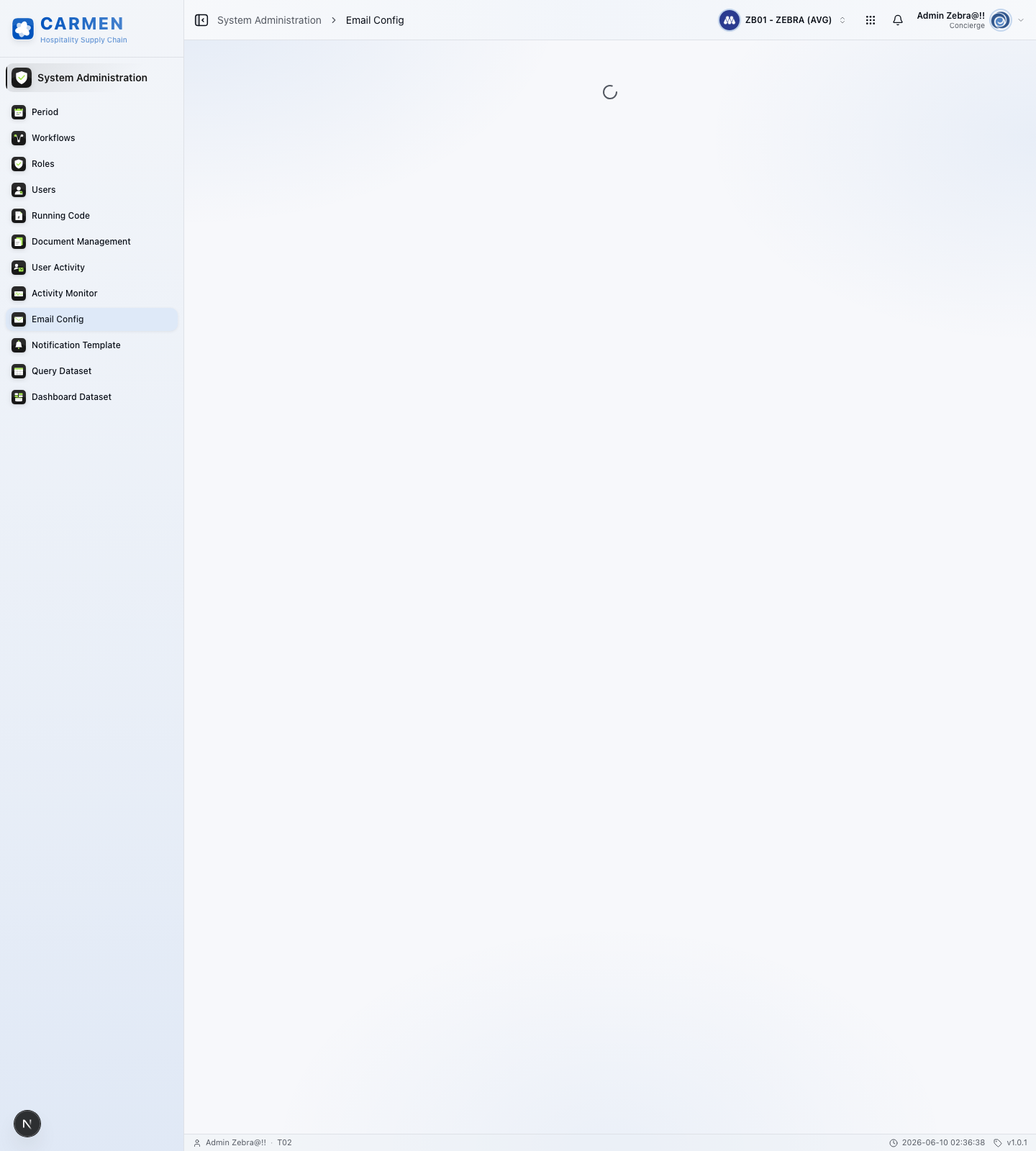The height and width of the screenshot is (1151, 1036).
Task: Open the Period menu item
Action: 91,112
